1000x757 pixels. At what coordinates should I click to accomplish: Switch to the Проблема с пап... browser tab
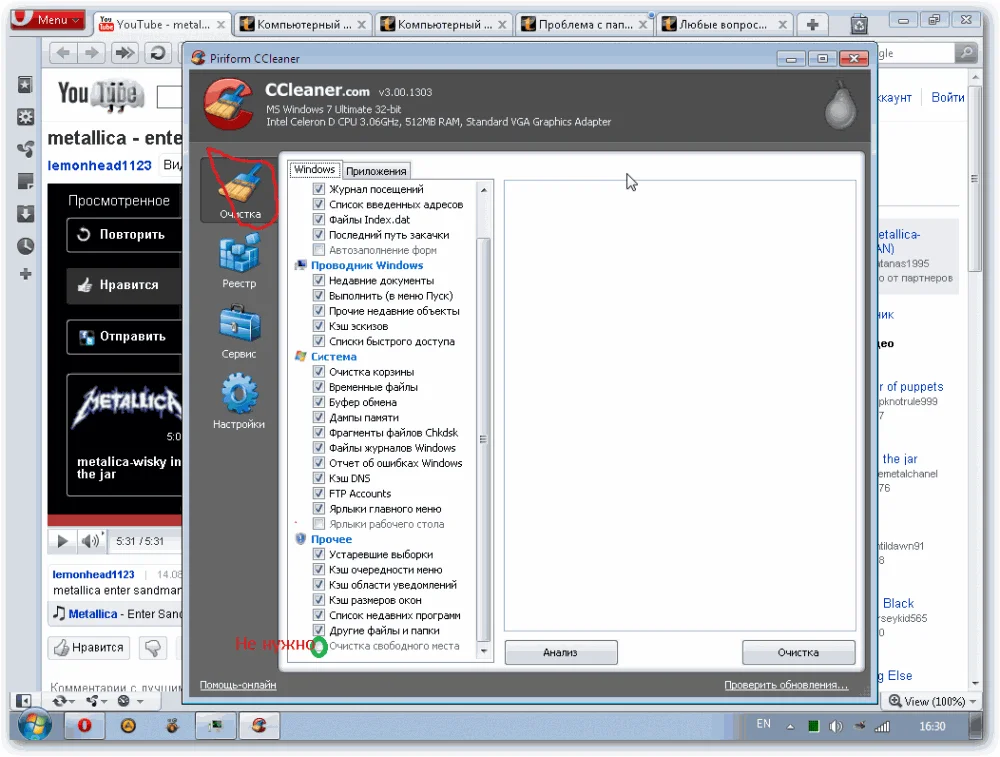pyautogui.click(x=584, y=24)
